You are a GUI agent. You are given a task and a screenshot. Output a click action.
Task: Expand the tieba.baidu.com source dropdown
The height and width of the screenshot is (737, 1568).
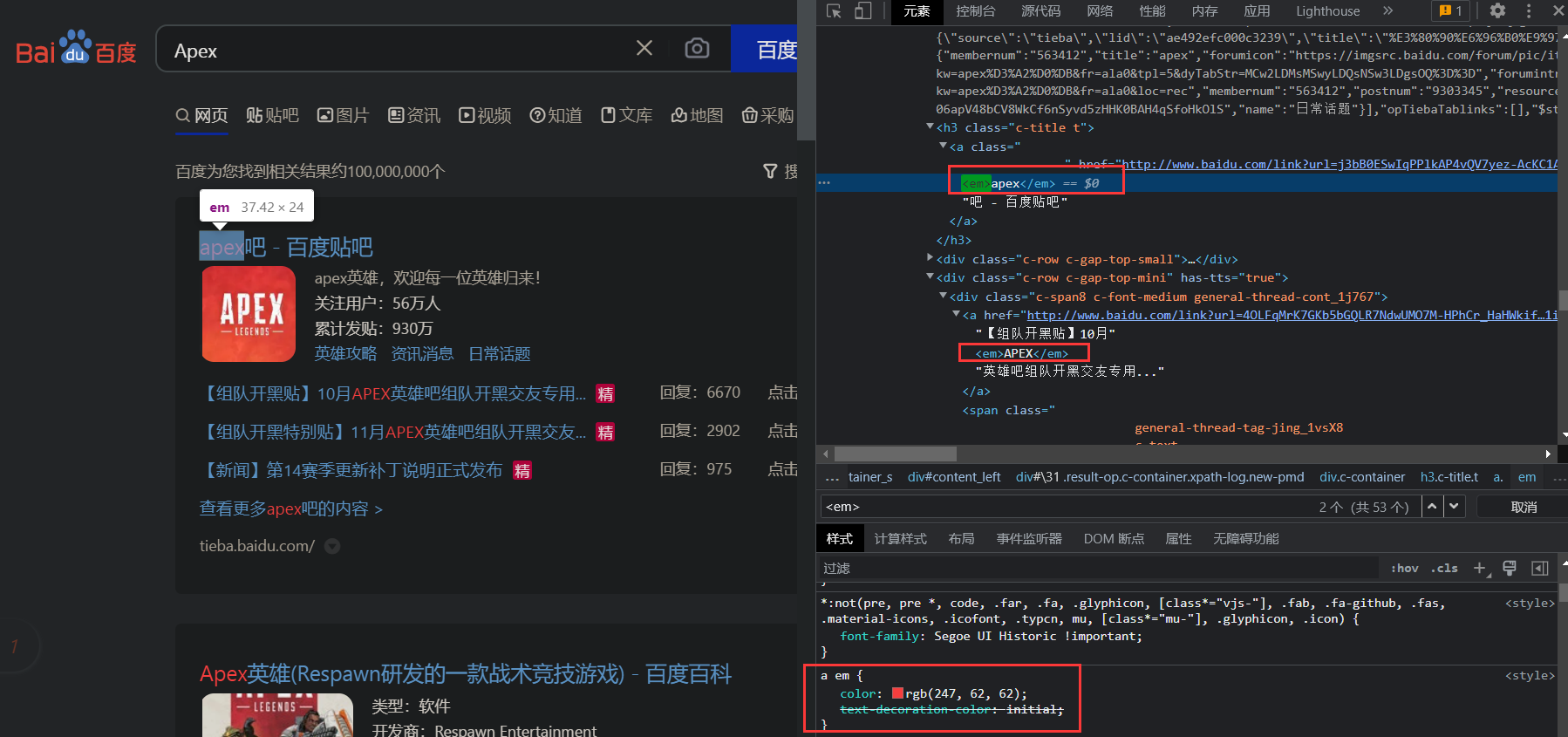click(332, 546)
